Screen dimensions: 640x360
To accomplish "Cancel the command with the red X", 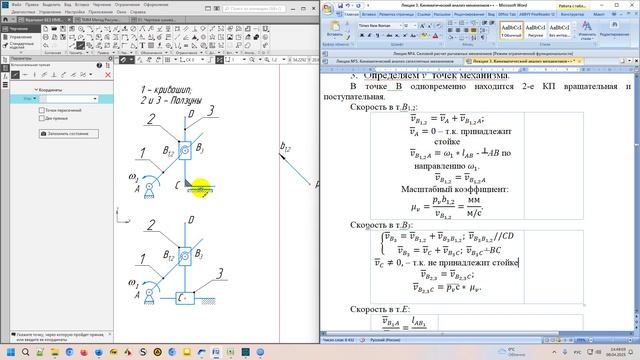I will tap(108, 75).
